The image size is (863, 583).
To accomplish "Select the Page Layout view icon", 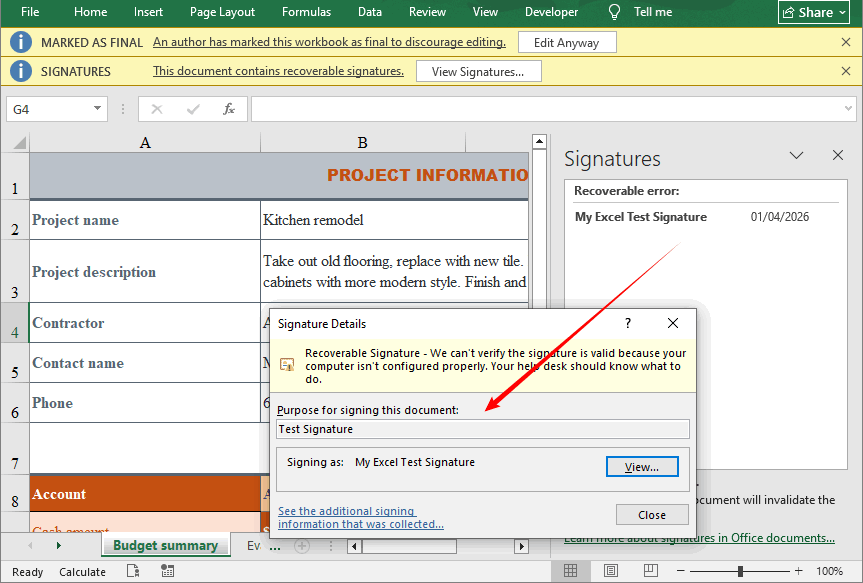I will [610, 570].
